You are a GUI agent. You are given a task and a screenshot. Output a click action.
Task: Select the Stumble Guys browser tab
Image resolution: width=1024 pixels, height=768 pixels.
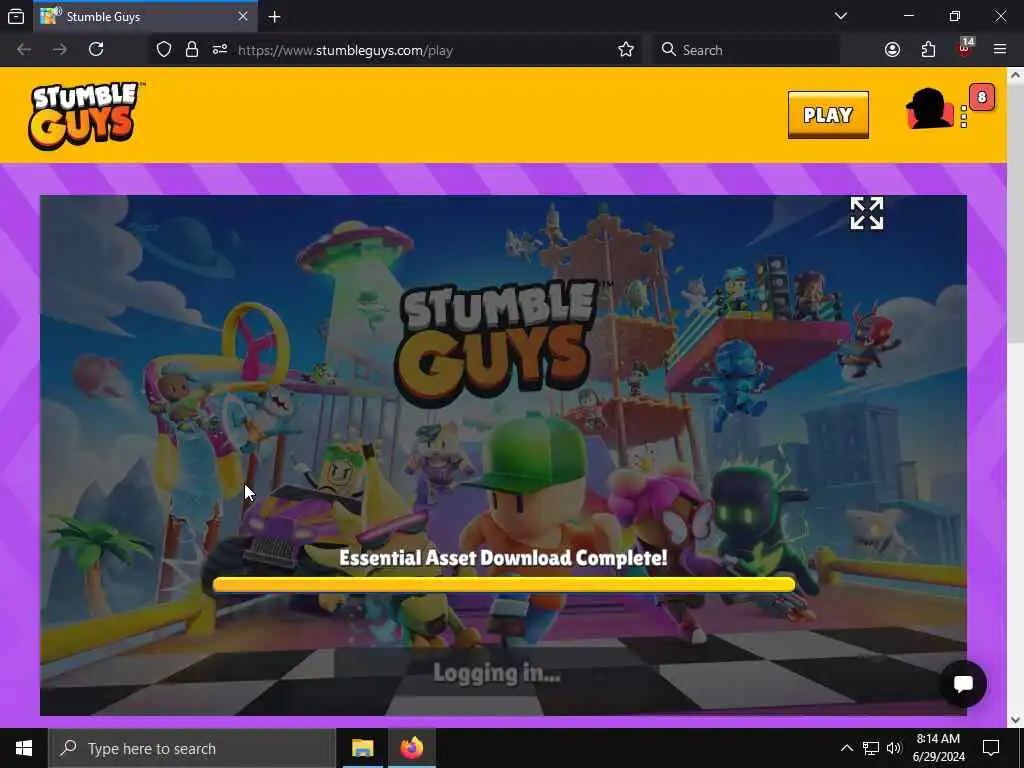pos(146,16)
